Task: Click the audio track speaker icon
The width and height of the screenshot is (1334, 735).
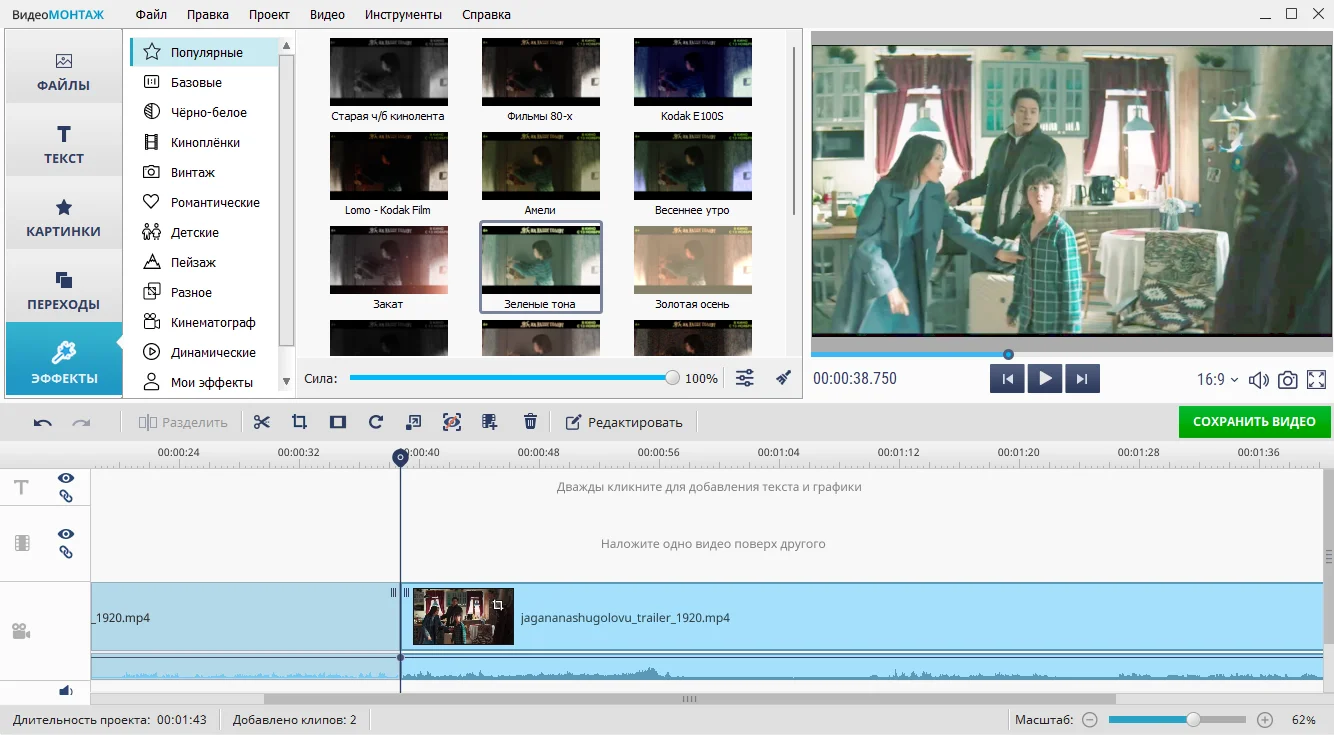Action: pyautogui.click(x=66, y=690)
